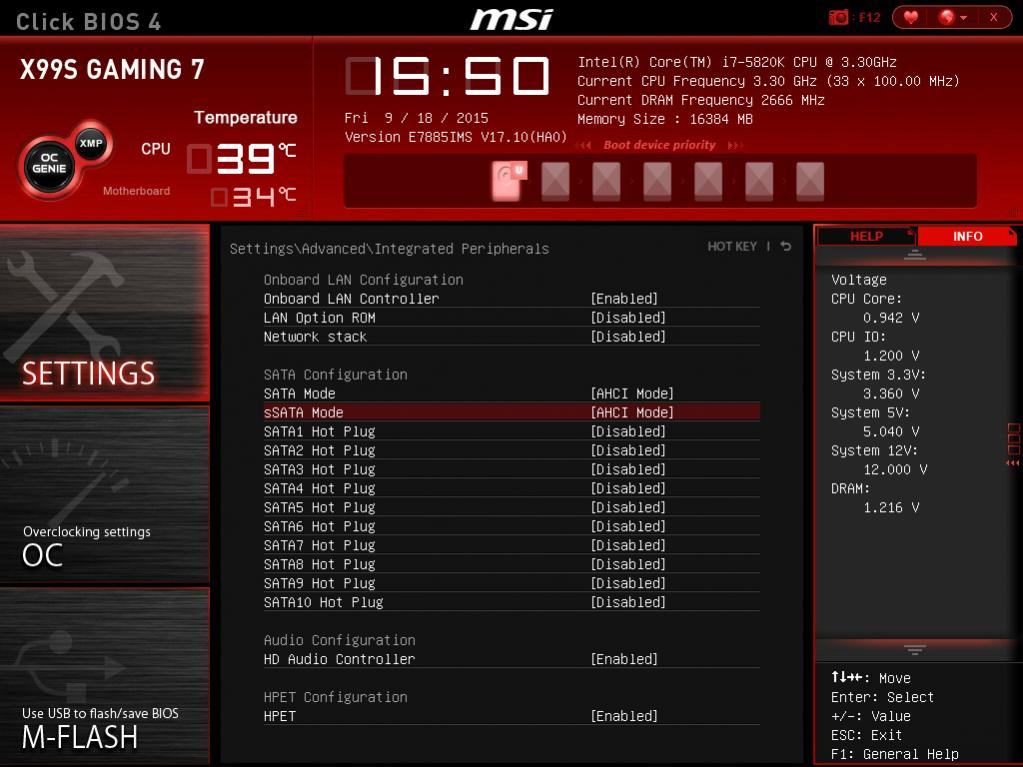Select the Onboard LAN Configuration heading
Viewport: 1023px width, 767px height.
point(363,280)
